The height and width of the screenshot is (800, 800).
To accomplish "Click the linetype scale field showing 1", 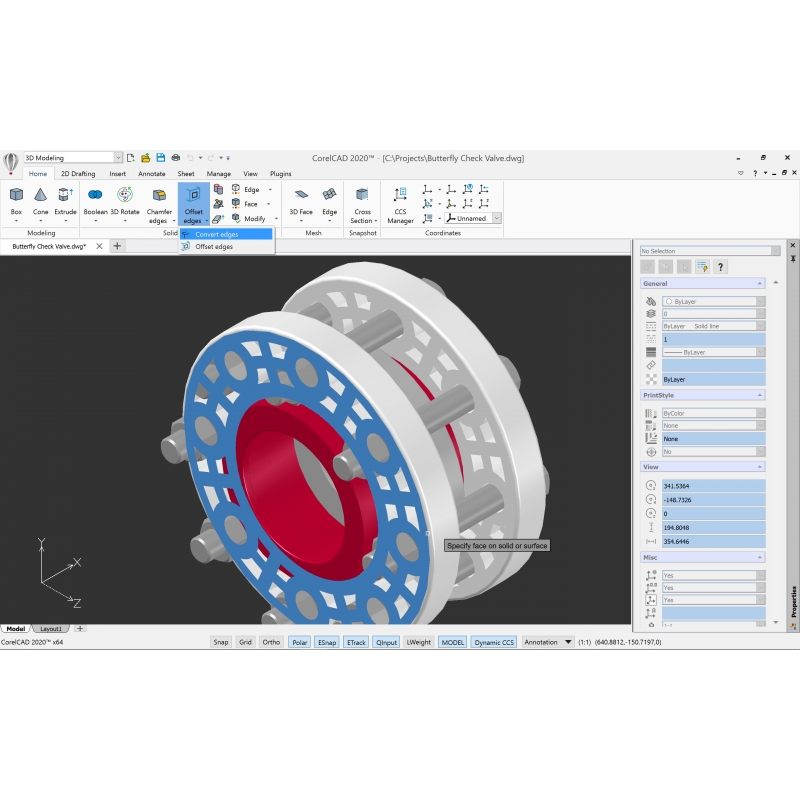I will (713, 339).
